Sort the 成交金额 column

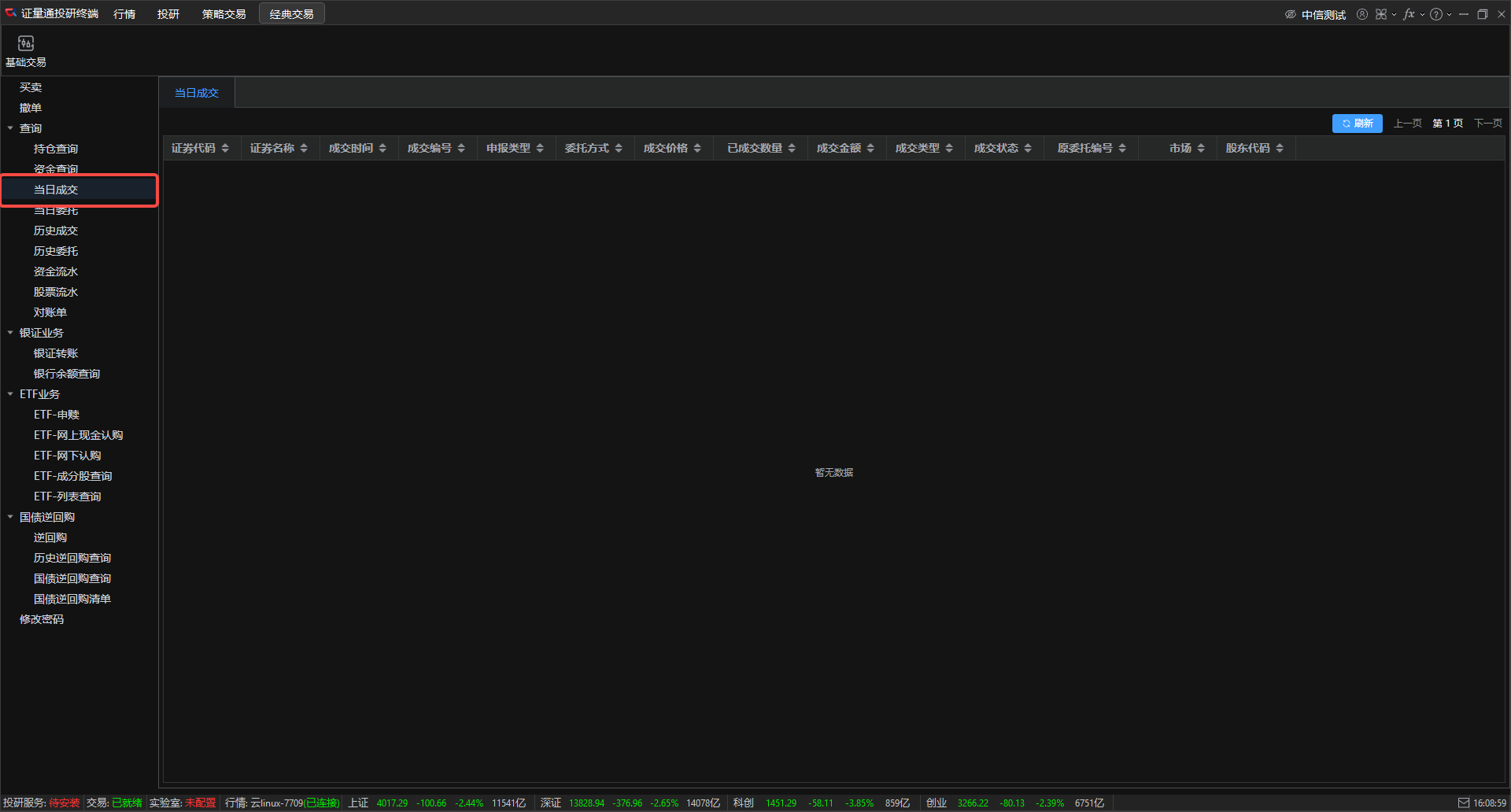(870, 148)
